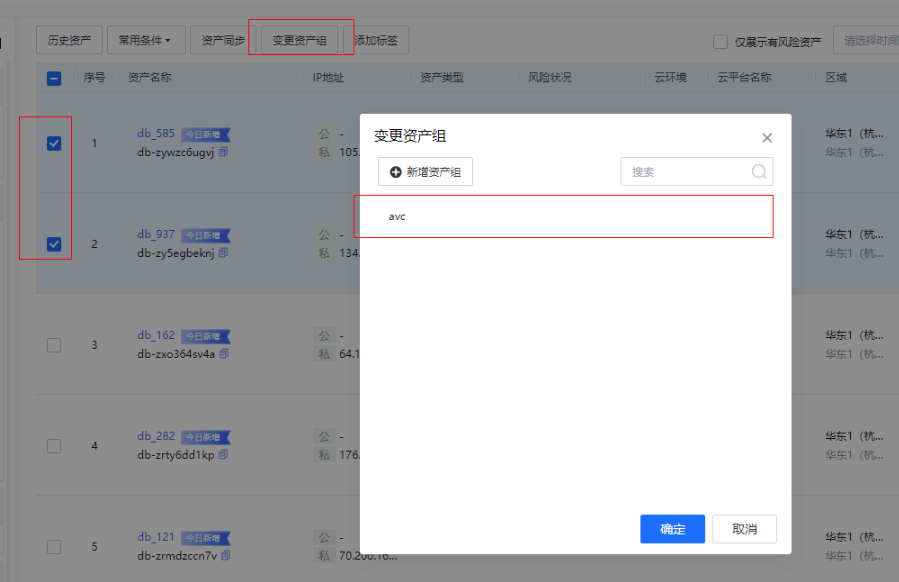This screenshot has width=899, height=582.
Task: Click copy icon beside db-zrmdzccn7v
Action: tap(226, 556)
